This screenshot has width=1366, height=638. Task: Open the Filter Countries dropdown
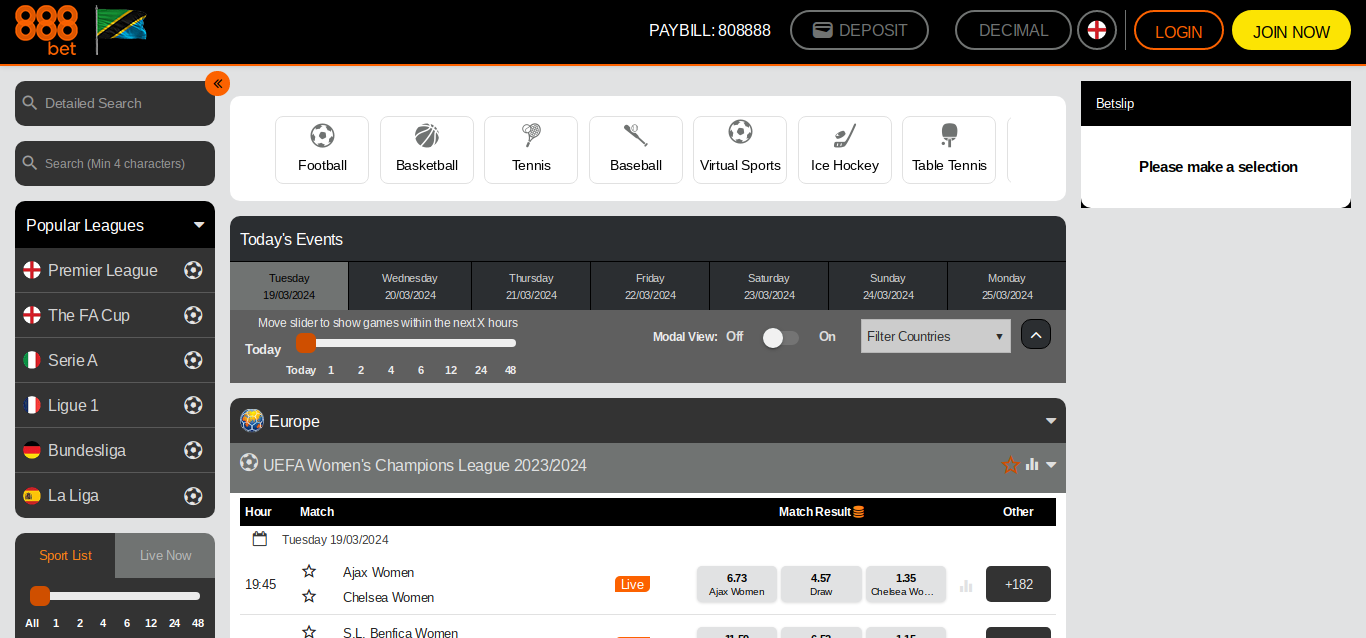936,336
